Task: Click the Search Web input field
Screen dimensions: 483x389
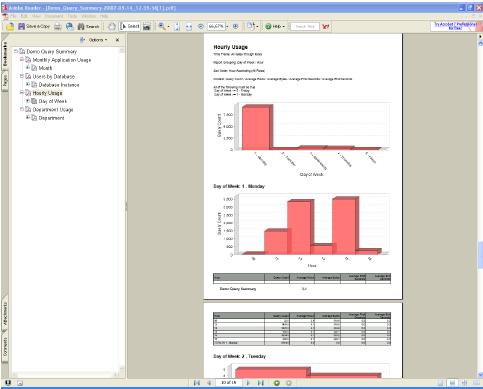Action: pos(305,26)
